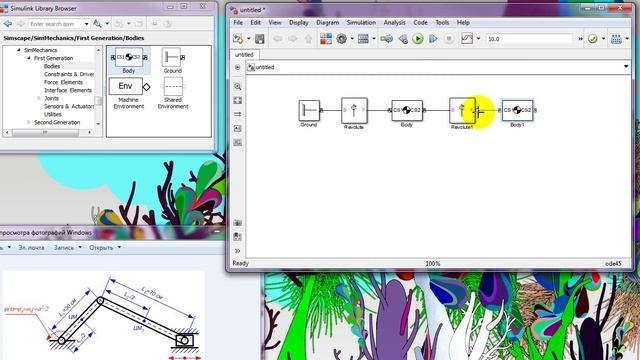Click the simulation stop time field 10.0
640x360 pixels.
pos(529,39)
